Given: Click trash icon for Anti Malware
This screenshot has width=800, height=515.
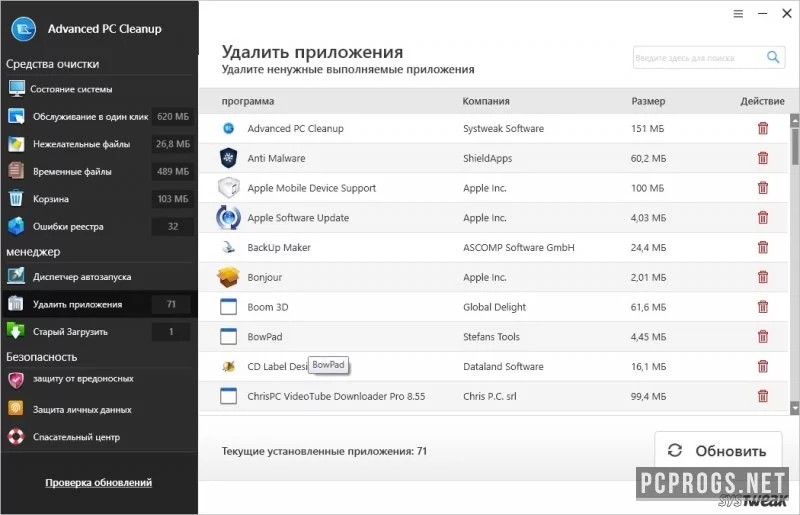Looking at the screenshot, I should 763,158.
